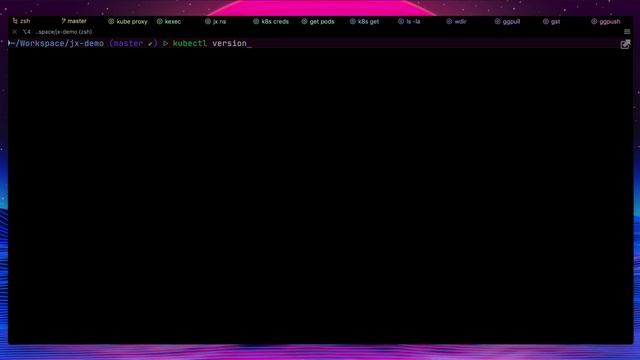The image size is (640, 360).
Task: Click the gear icon beside kube proxy
Action: 111,21
